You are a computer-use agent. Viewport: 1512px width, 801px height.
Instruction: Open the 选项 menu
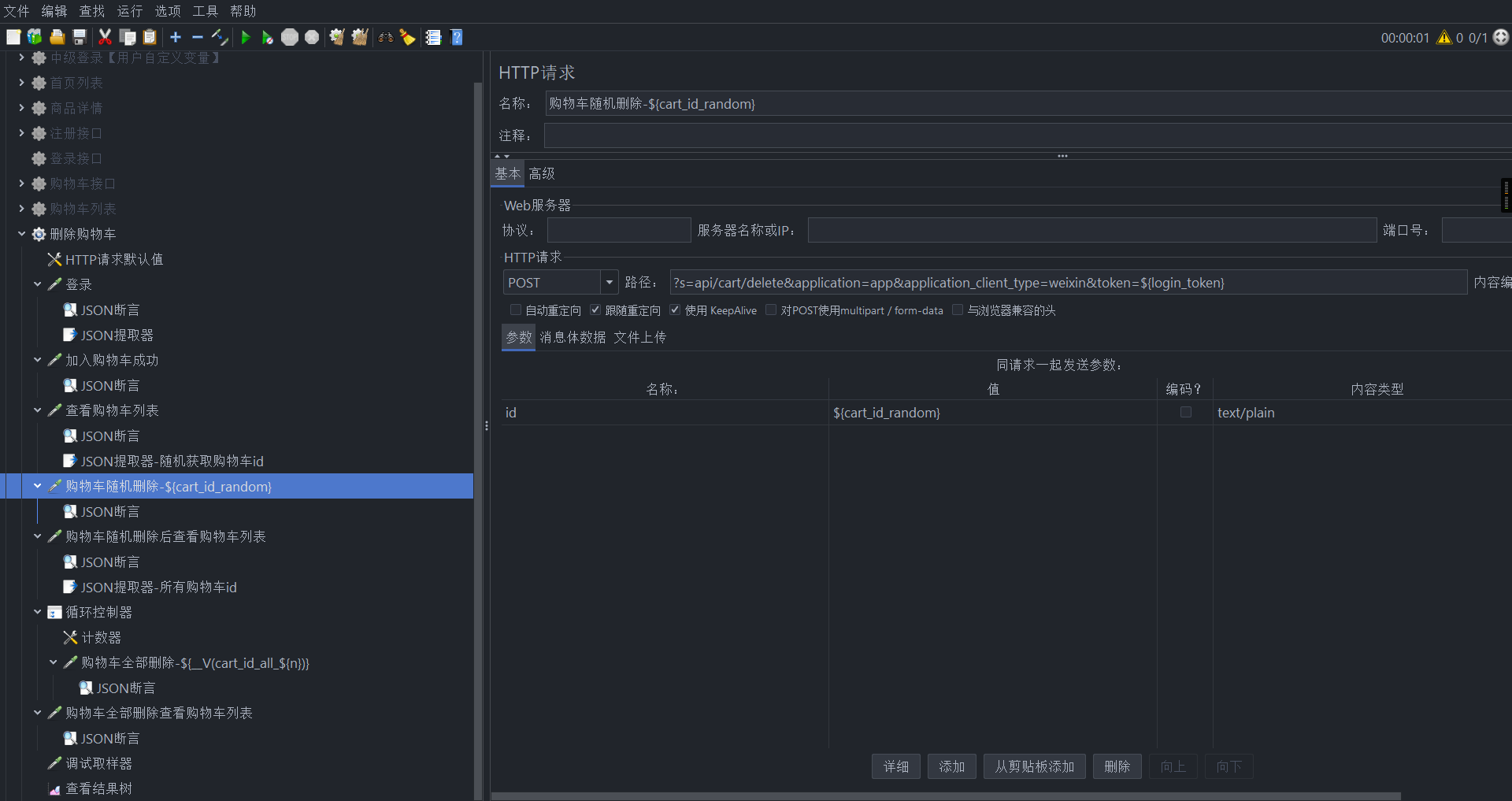[168, 11]
